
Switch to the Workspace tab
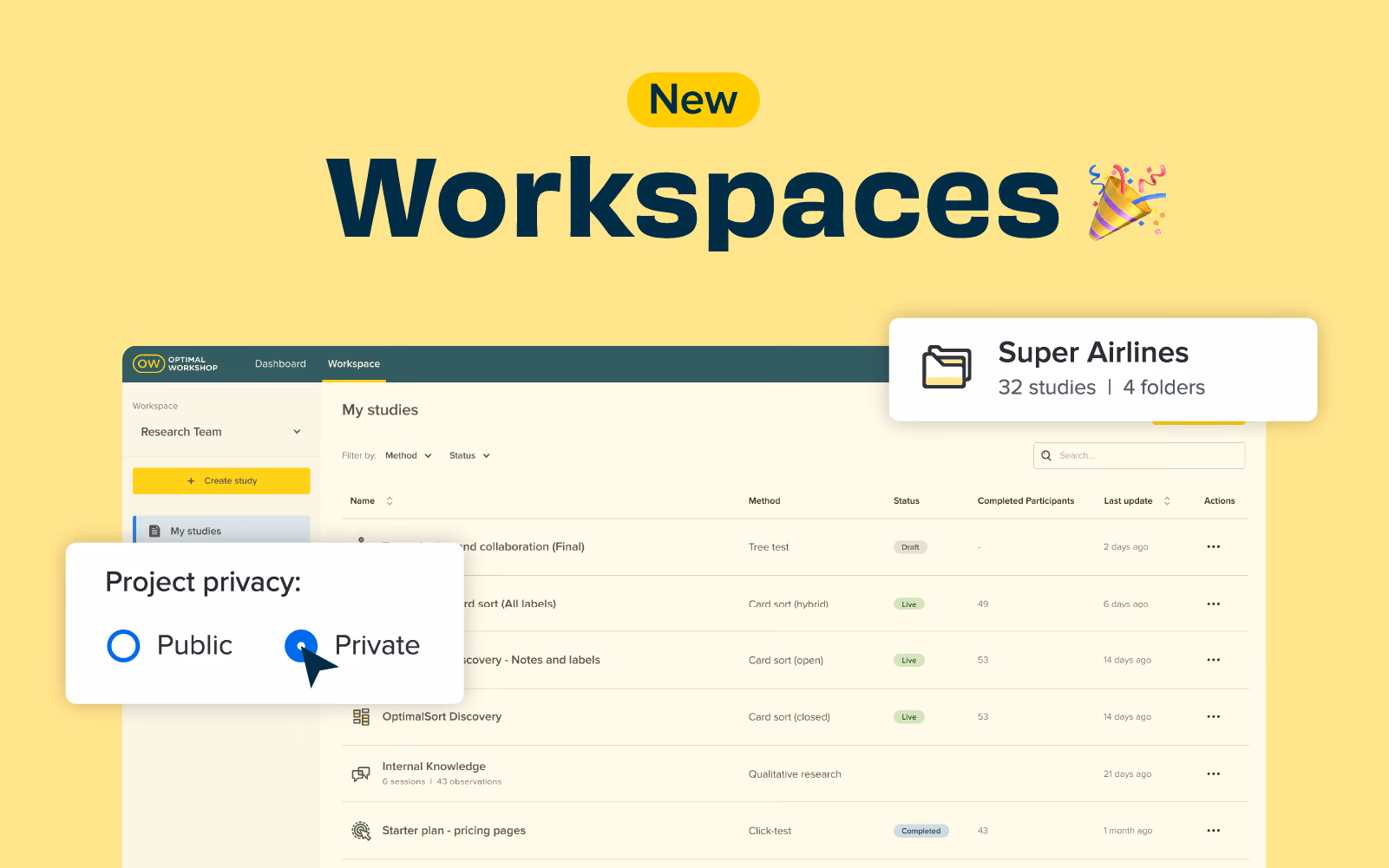click(x=354, y=364)
